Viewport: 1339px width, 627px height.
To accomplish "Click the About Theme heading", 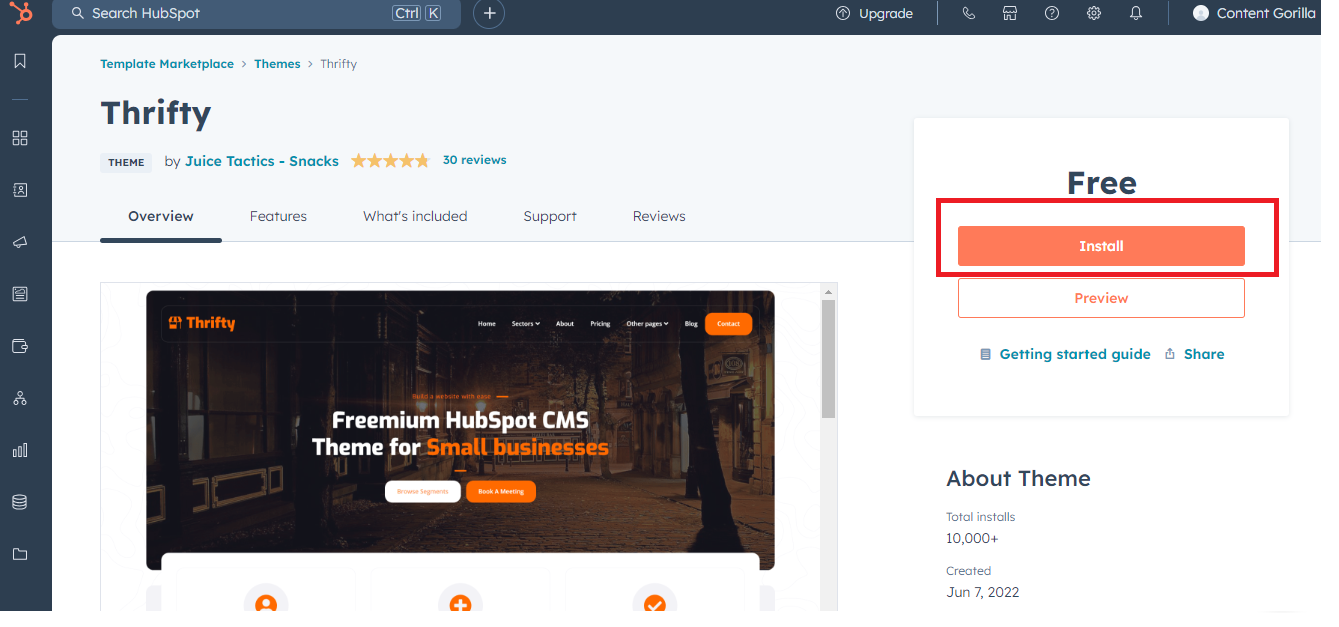I will (1018, 478).
